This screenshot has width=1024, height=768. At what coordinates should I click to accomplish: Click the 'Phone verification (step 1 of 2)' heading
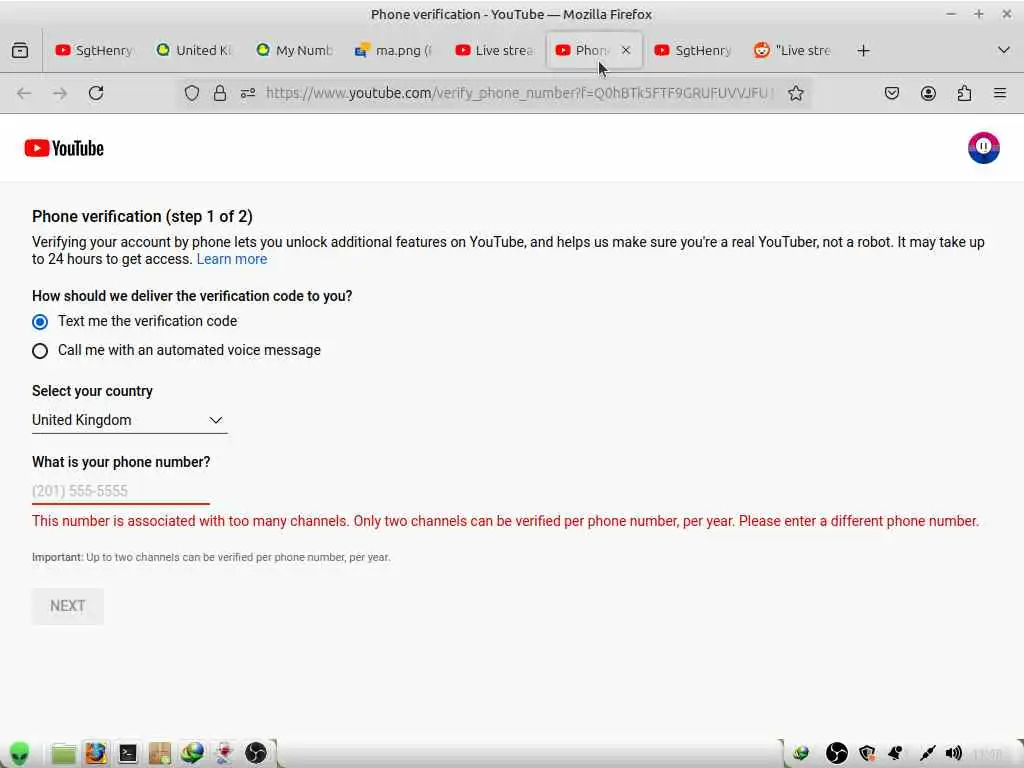[142, 216]
